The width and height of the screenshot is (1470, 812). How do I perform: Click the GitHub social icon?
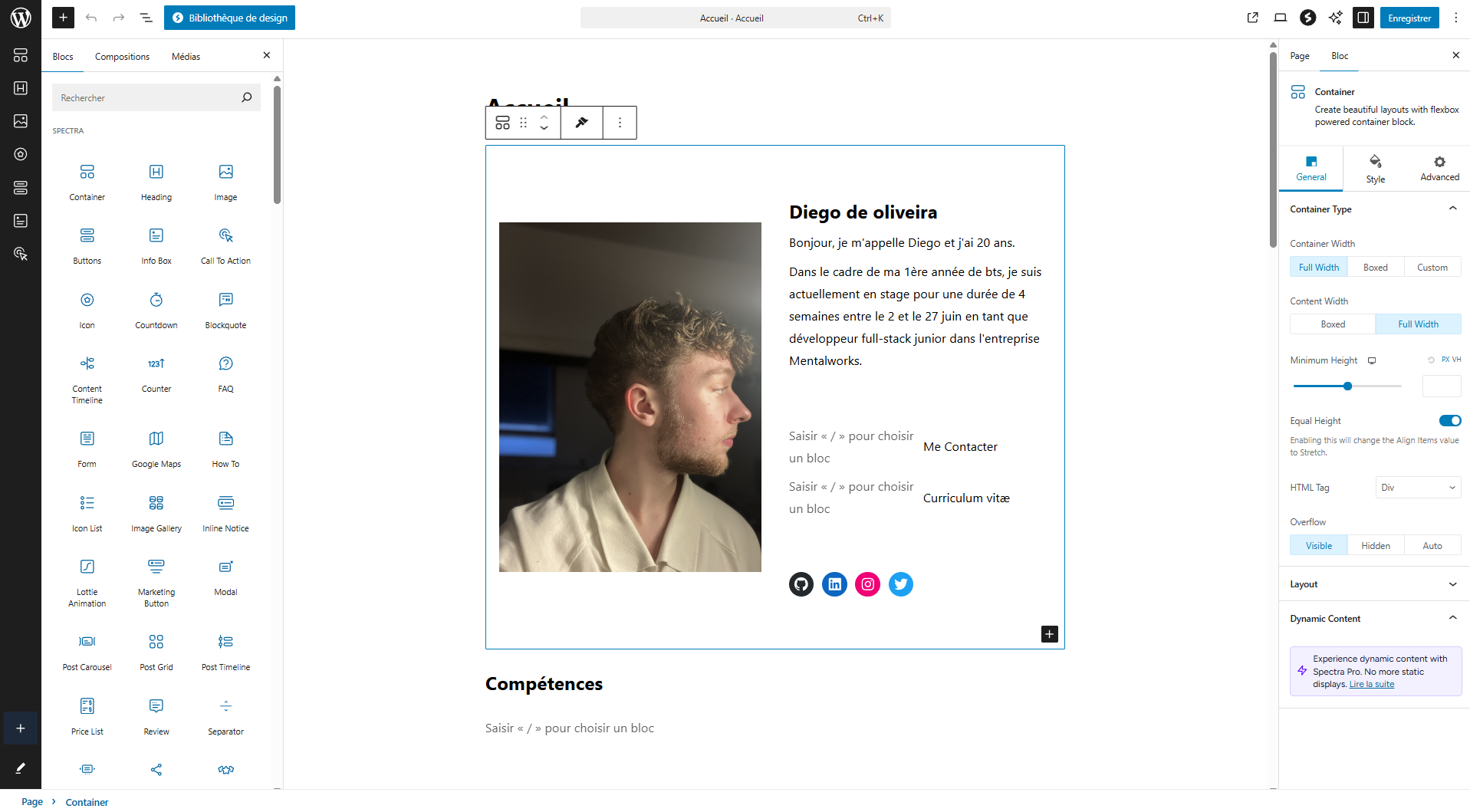[x=801, y=584]
